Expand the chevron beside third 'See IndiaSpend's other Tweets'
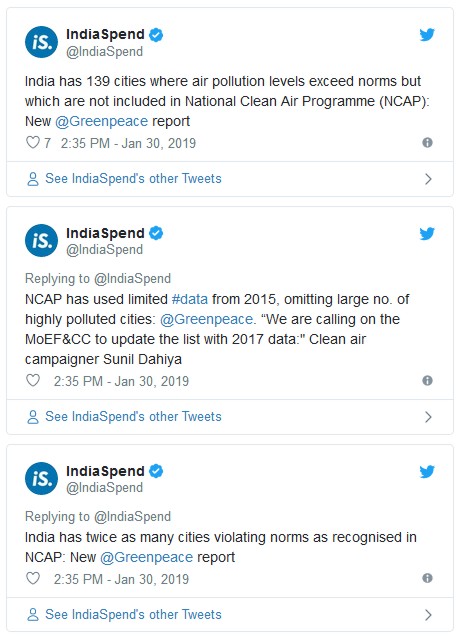This screenshot has height=640, width=460. point(428,615)
